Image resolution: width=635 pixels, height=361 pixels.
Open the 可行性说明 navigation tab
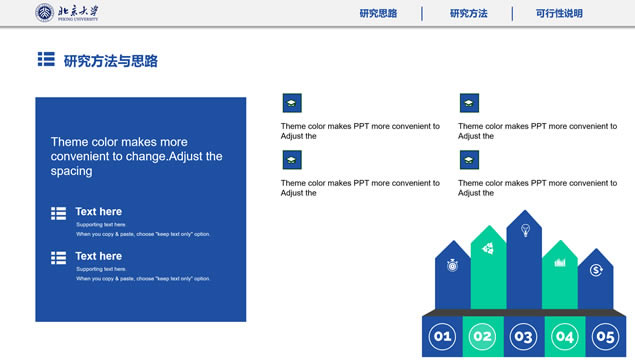(559, 13)
